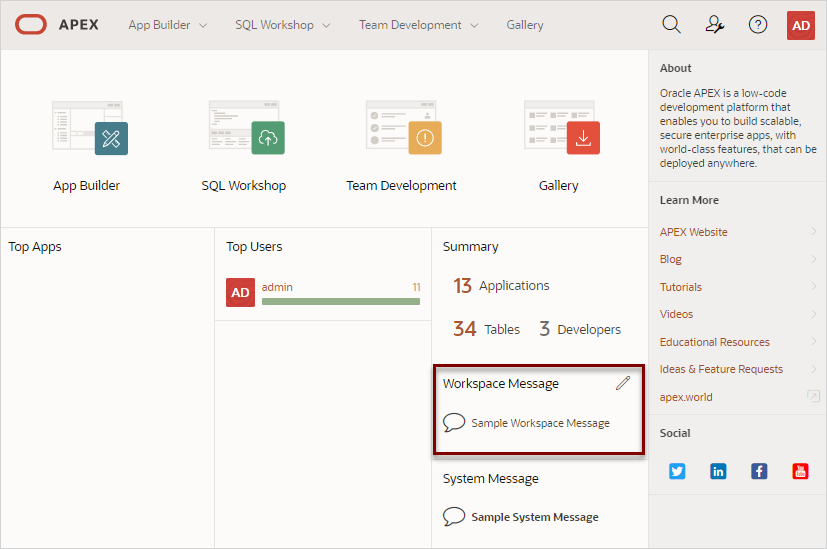Click the APEX Website row chevron

814,231
